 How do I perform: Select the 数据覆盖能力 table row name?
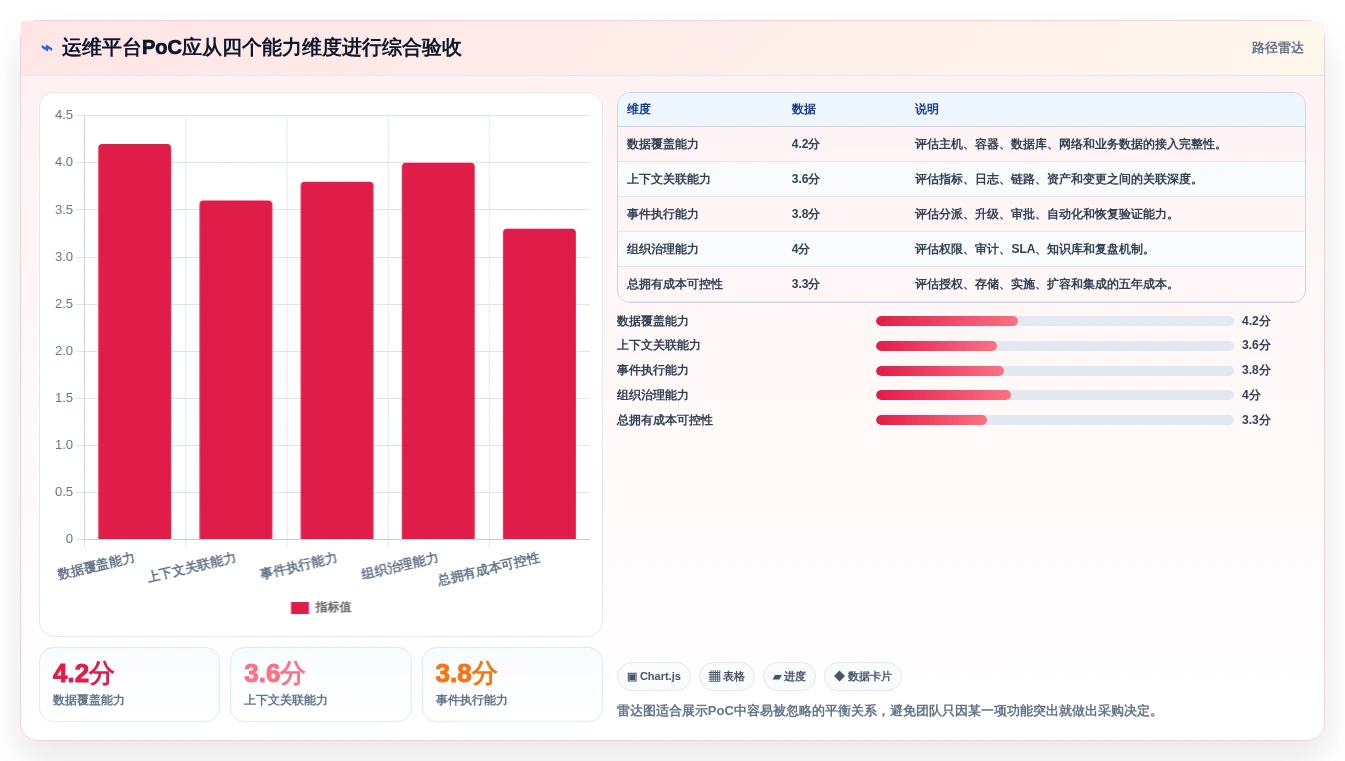pyautogui.click(x=663, y=144)
